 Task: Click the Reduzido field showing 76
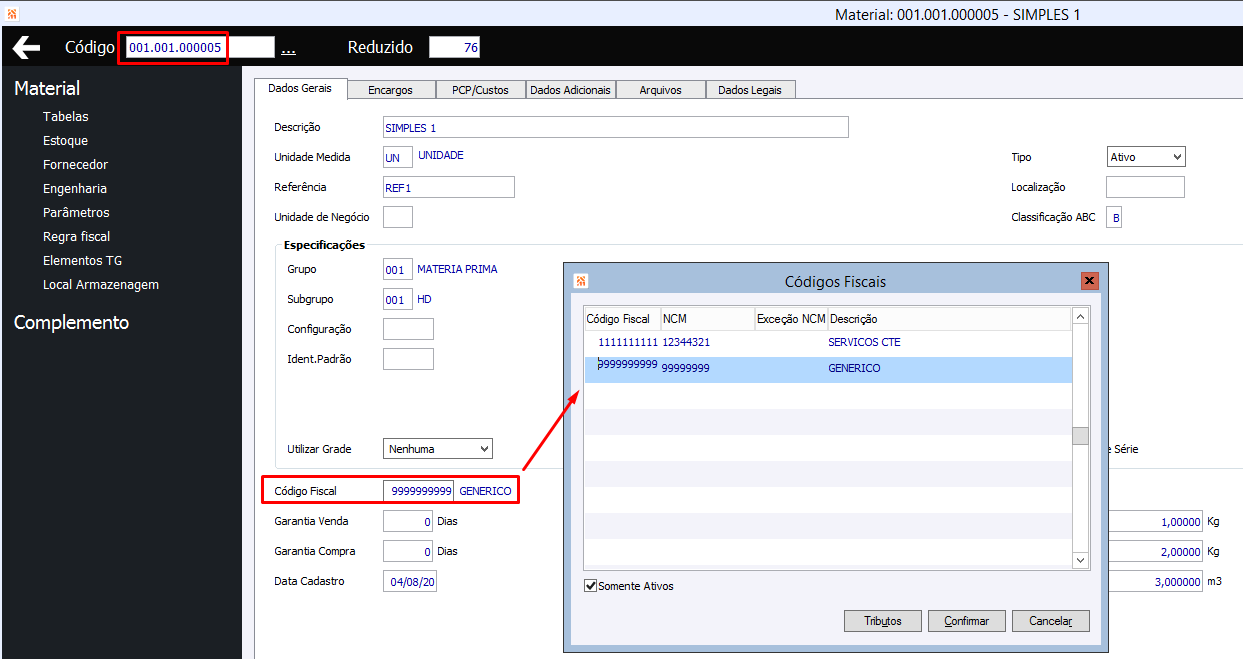tap(455, 48)
